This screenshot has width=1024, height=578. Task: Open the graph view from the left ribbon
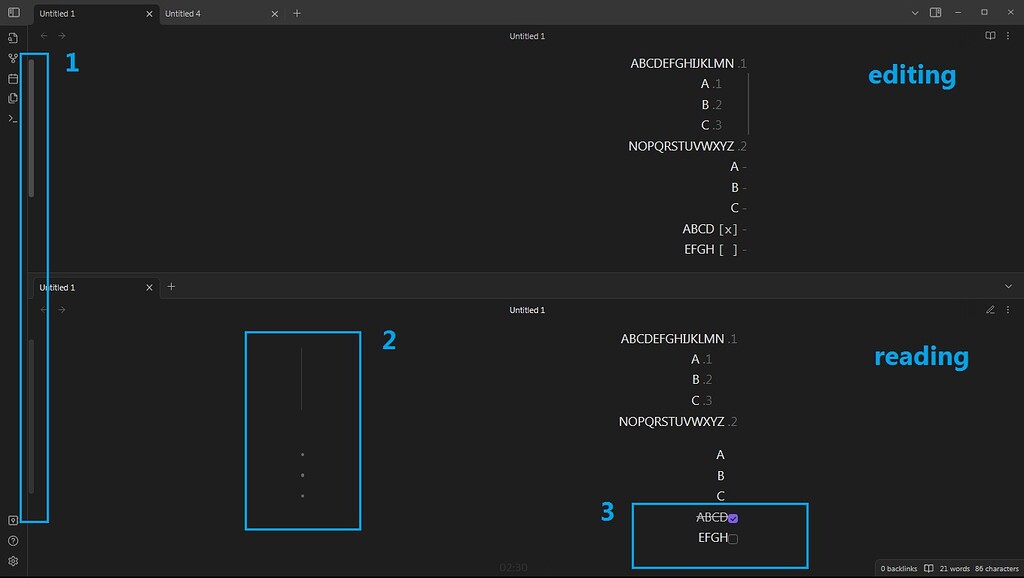point(12,58)
